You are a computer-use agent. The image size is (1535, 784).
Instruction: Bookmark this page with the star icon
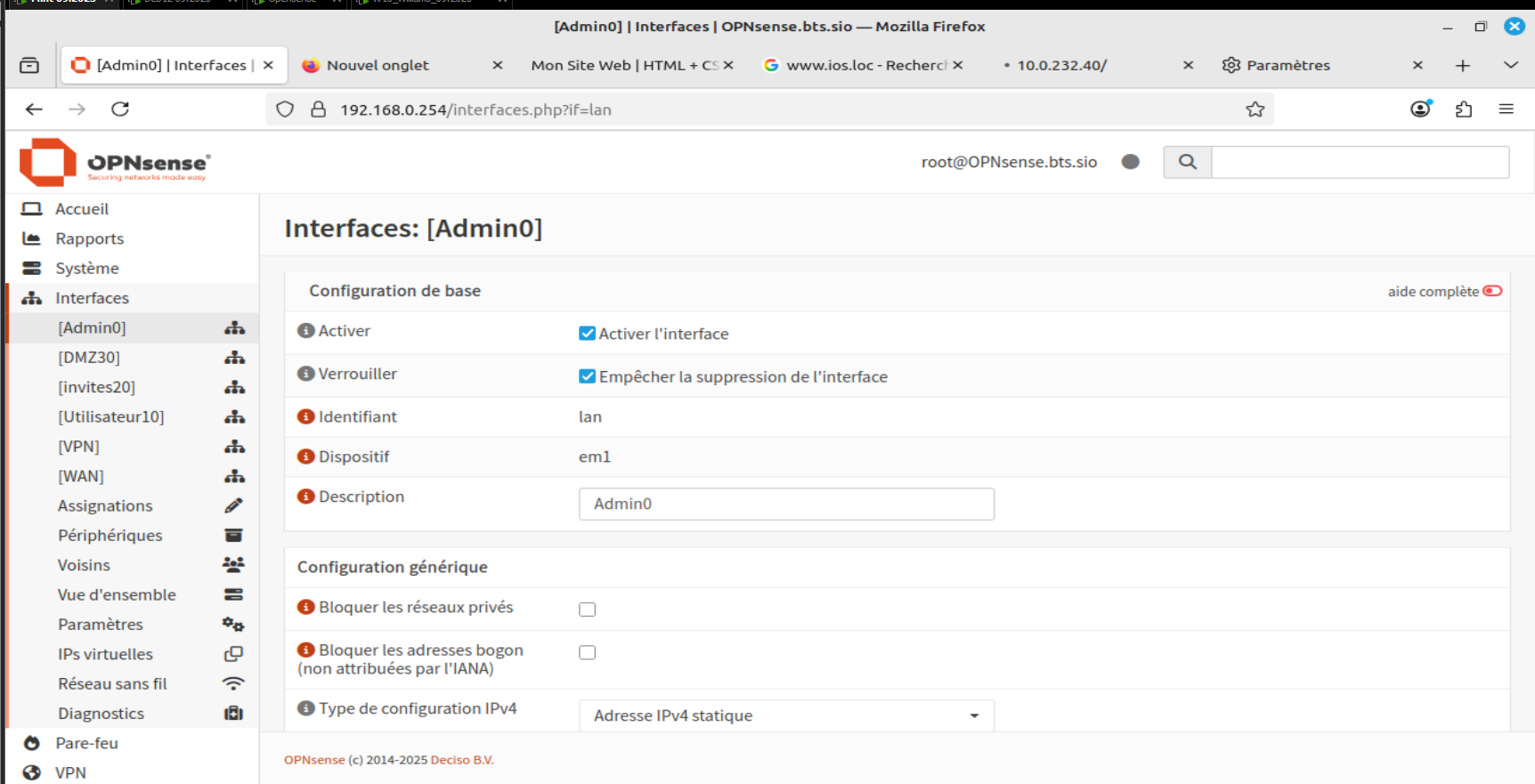[x=1255, y=109]
